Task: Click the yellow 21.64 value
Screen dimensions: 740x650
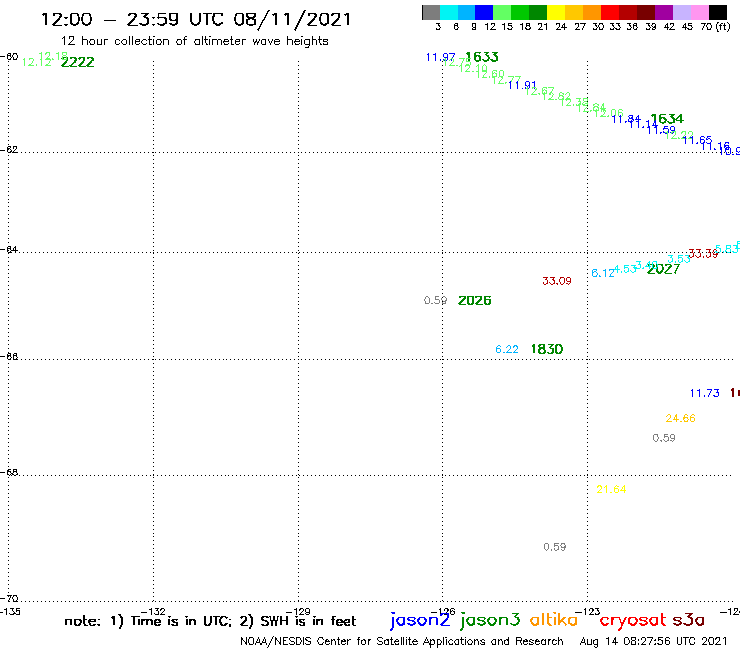Action: tap(611, 490)
